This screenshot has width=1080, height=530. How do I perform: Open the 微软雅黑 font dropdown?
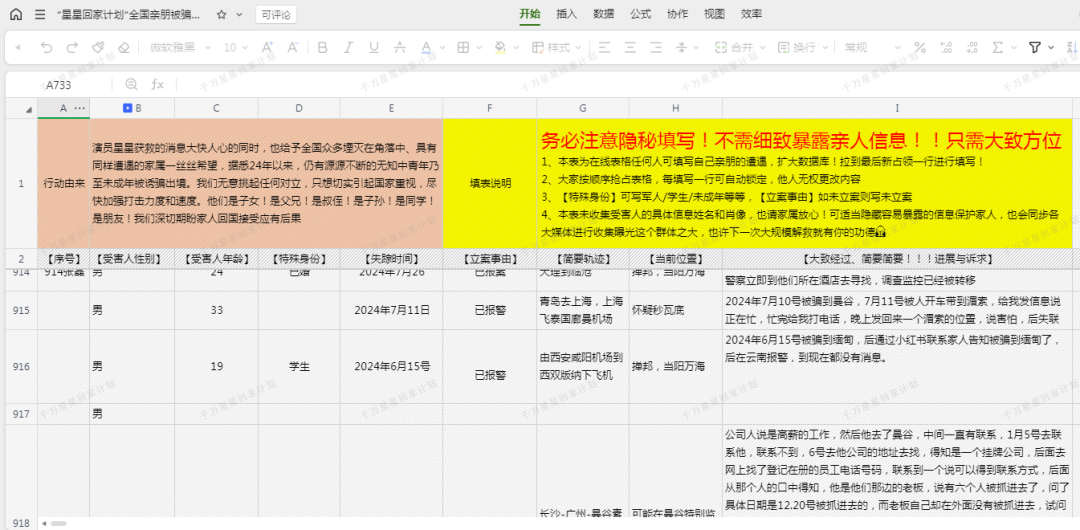(180, 48)
